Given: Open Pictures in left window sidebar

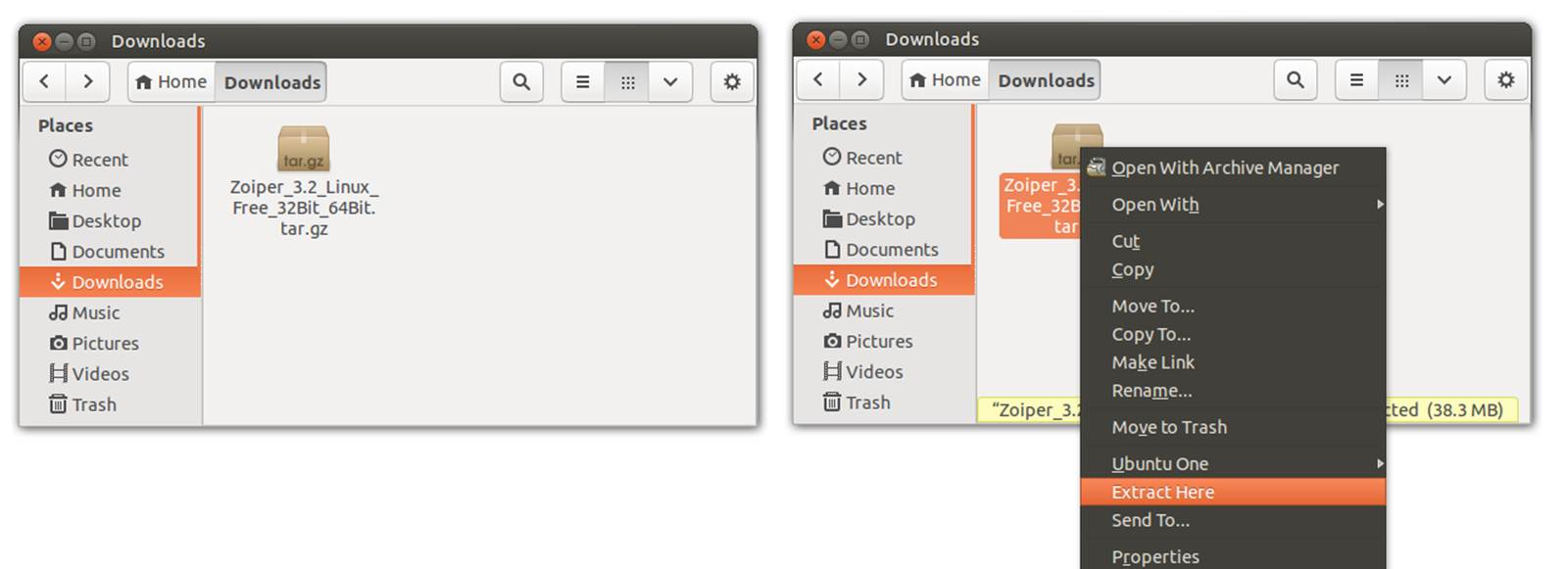Looking at the screenshot, I should click(110, 343).
